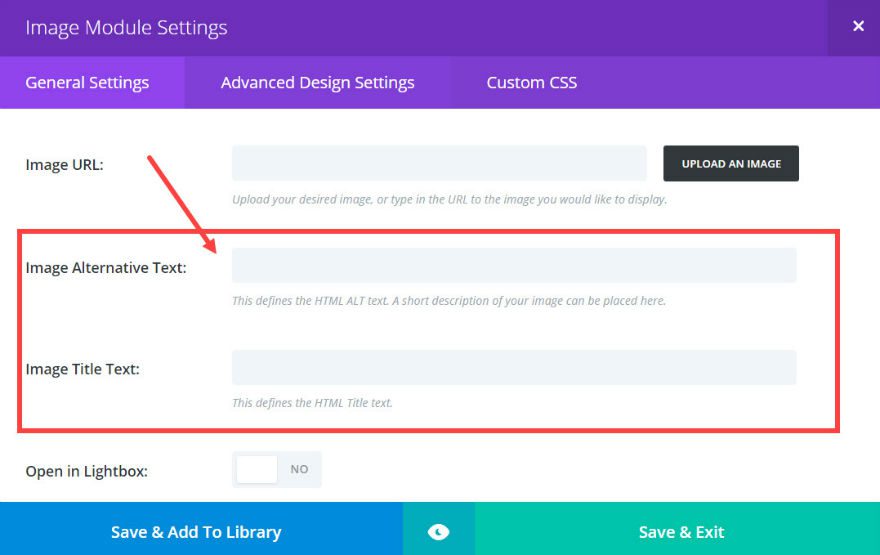Image resolution: width=880 pixels, height=555 pixels.
Task: Click the Image URL label
Action: pyautogui.click(x=64, y=164)
